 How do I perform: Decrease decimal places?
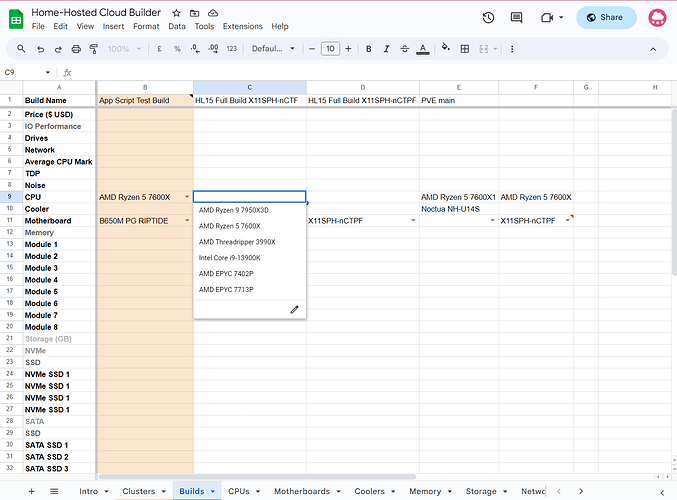pyautogui.click(x=195, y=49)
